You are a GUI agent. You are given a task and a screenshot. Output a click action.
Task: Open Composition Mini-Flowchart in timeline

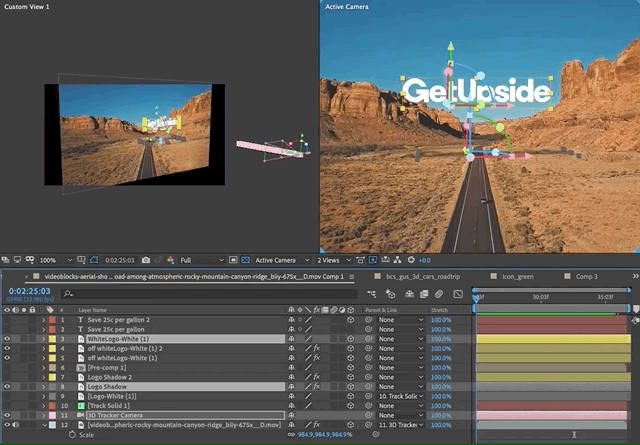371,294
